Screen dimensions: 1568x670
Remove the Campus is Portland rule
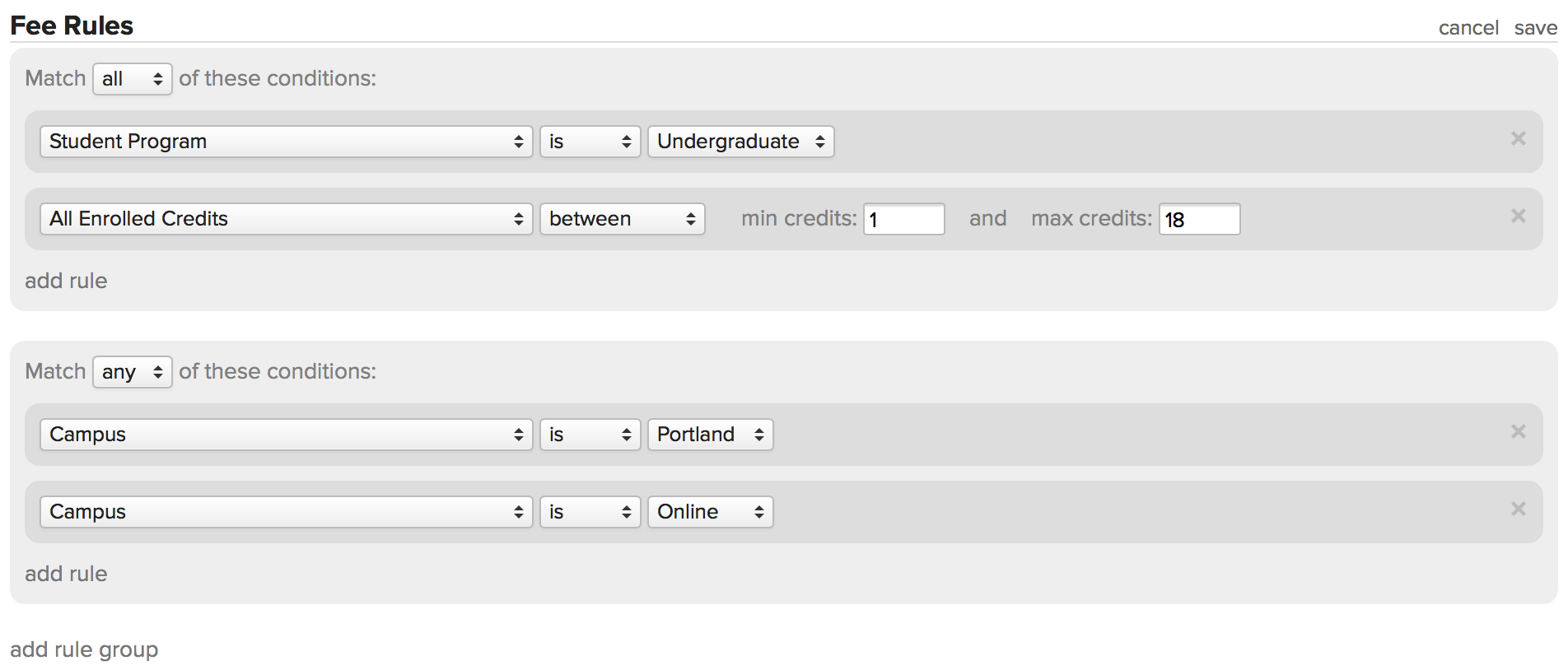click(1518, 431)
